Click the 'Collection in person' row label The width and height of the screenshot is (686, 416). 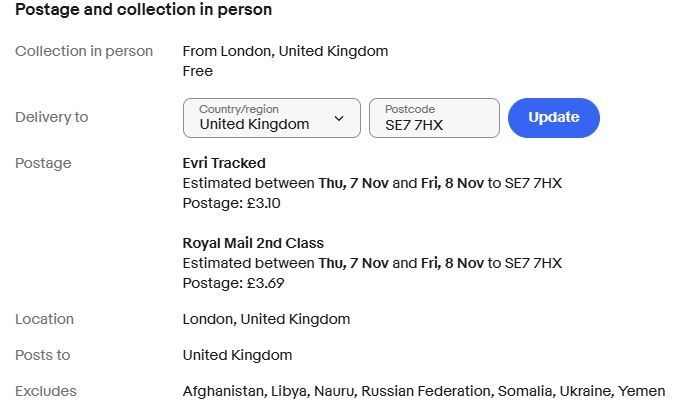[x=84, y=51]
